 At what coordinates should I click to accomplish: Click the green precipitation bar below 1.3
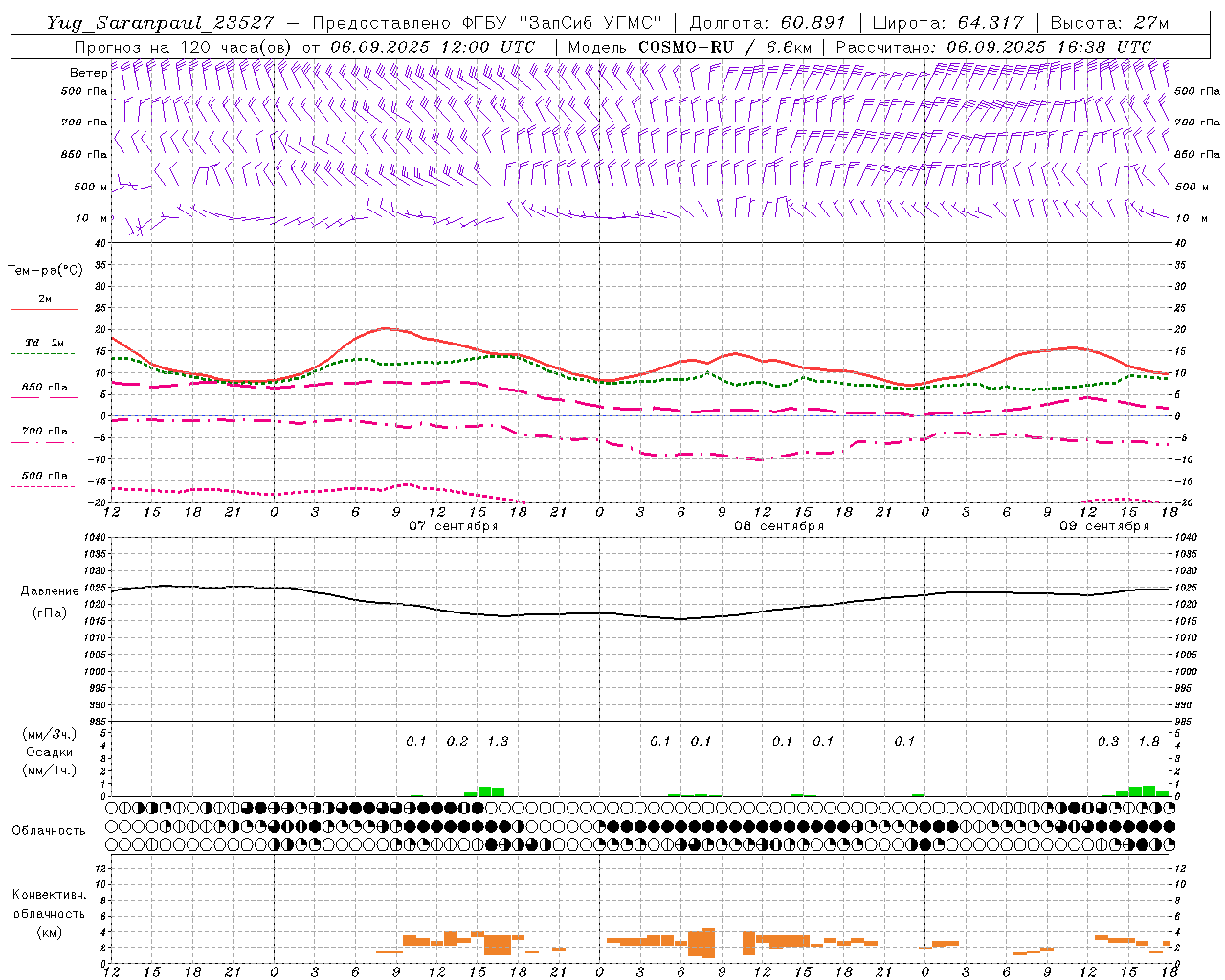(x=491, y=791)
